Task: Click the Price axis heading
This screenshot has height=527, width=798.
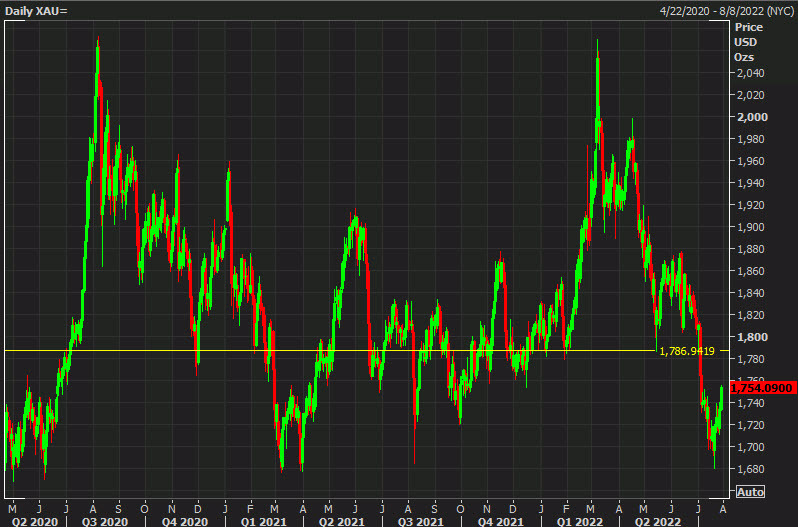Action: (x=749, y=27)
